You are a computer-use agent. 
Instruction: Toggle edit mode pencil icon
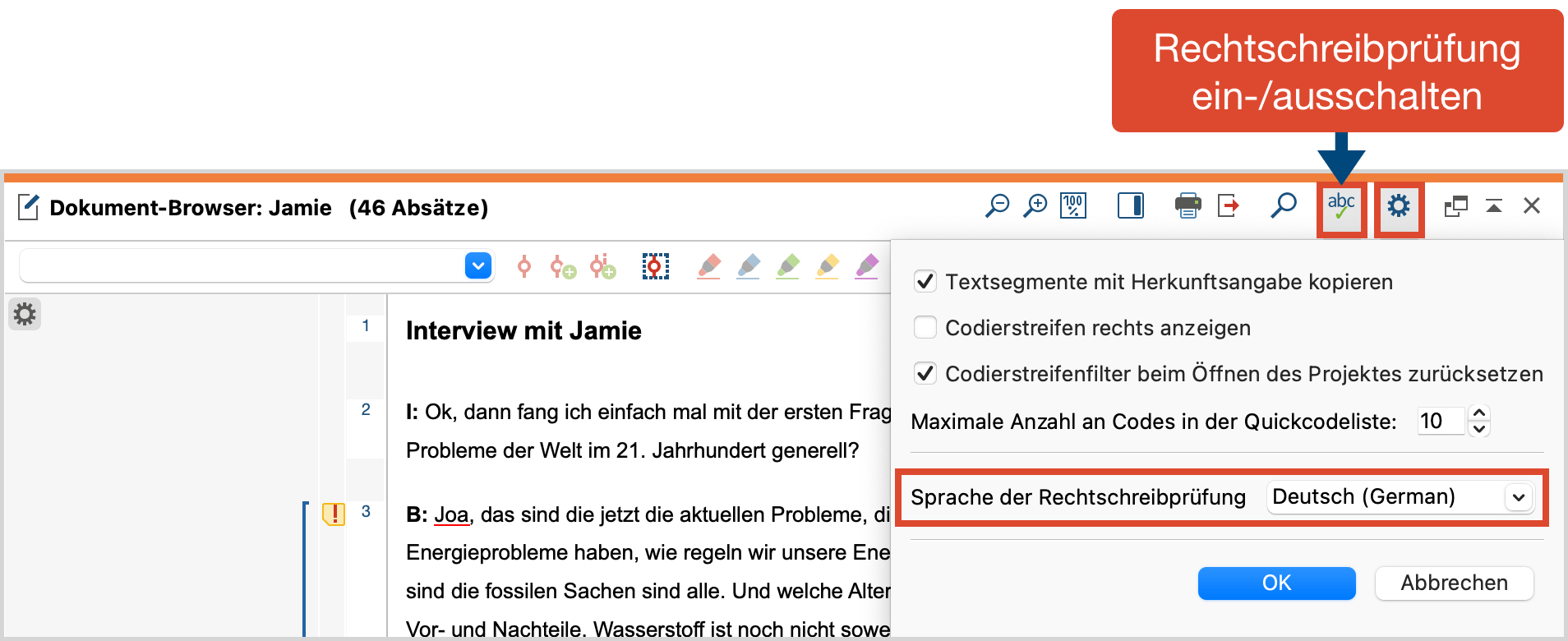click(28, 207)
